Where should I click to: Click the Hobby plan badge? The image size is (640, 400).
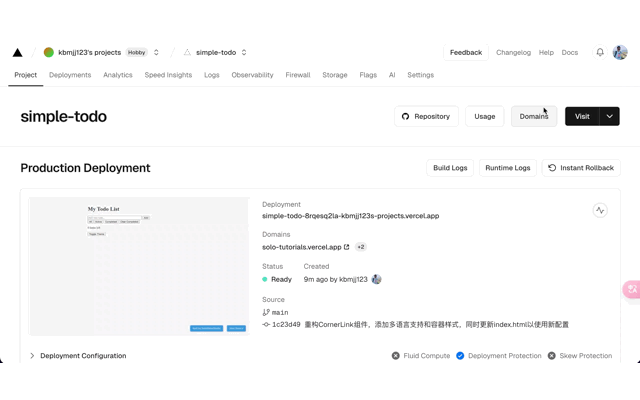tap(136, 52)
